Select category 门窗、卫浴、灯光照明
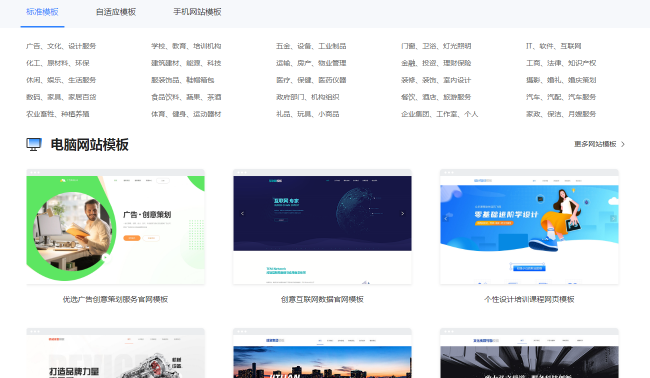Image resolution: width=650 pixels, height=378 pixels. coord(436,46)
